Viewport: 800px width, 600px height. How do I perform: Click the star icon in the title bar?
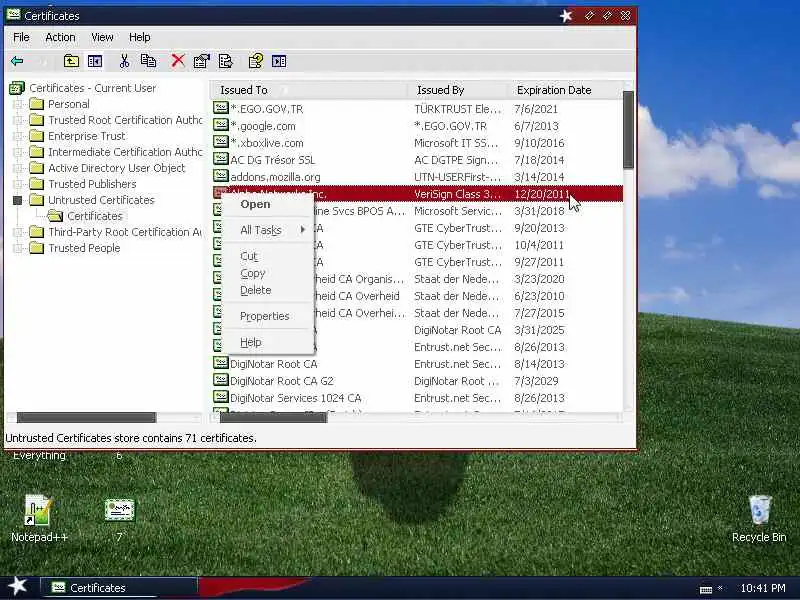566,16
